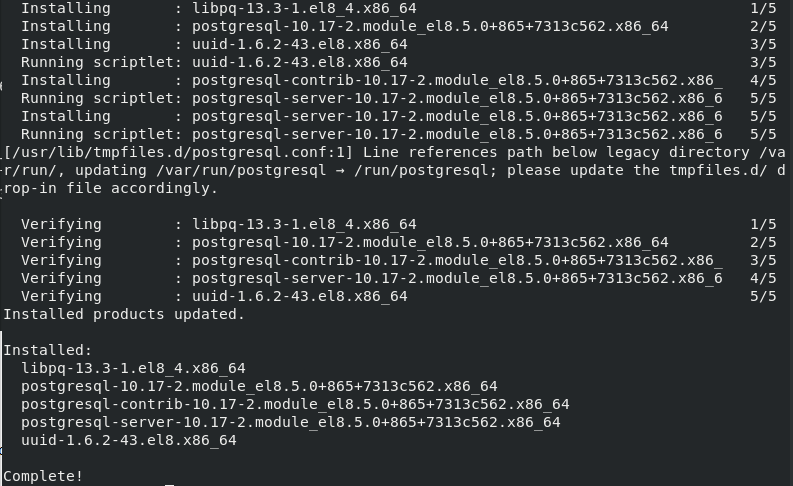Image resolution: width=793 pixels, height=486 pixels.
Task: Click 'rop-in file accordingly.' warning line
Action: (x=110, y=188)
